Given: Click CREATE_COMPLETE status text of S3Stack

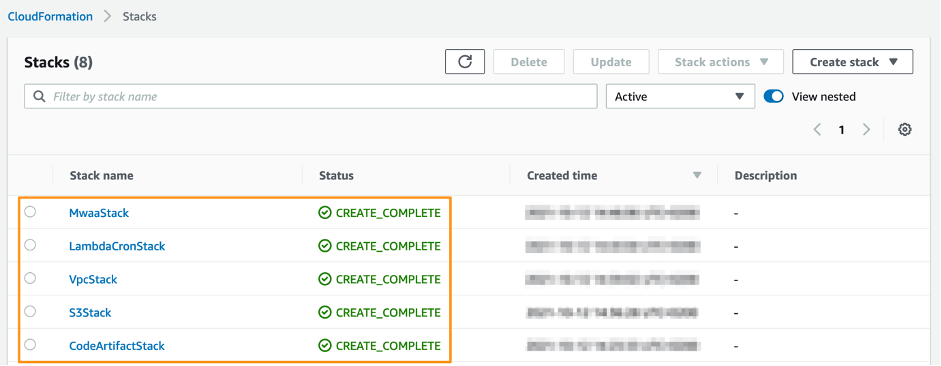Looking at the screenshot, I should pyautogui.click(x=388, y=313).
